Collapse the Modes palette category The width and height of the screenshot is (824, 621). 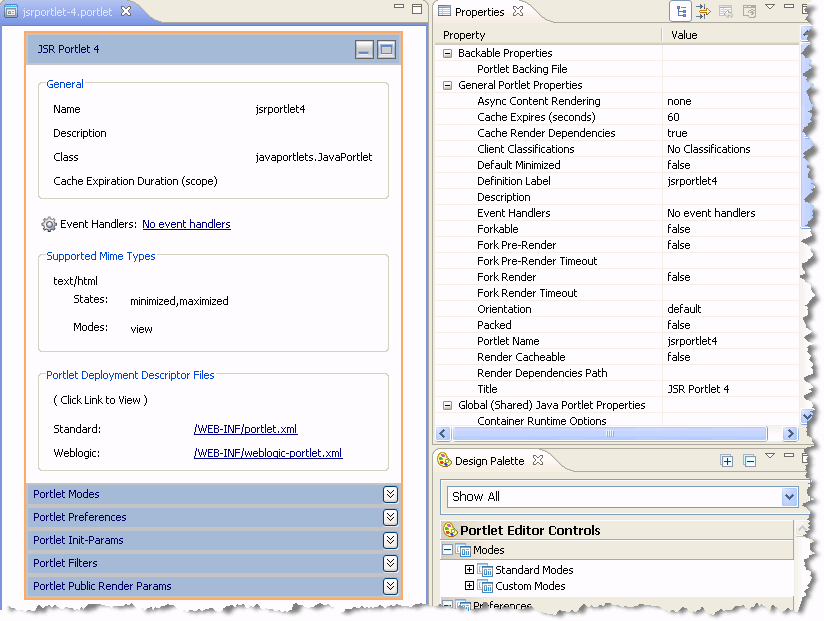[447, 550]
